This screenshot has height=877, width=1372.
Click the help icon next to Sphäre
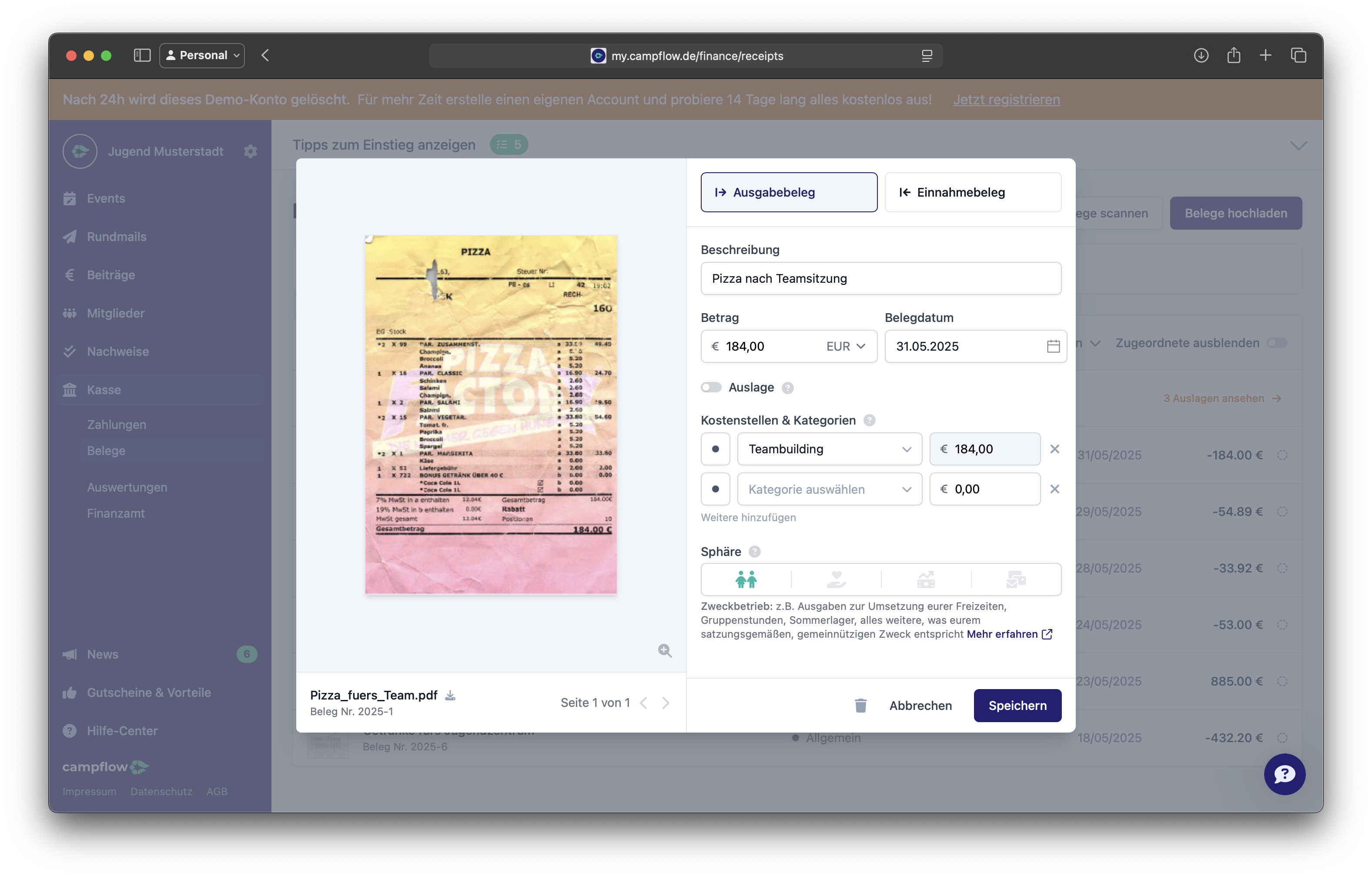click(x=754, y=552)
